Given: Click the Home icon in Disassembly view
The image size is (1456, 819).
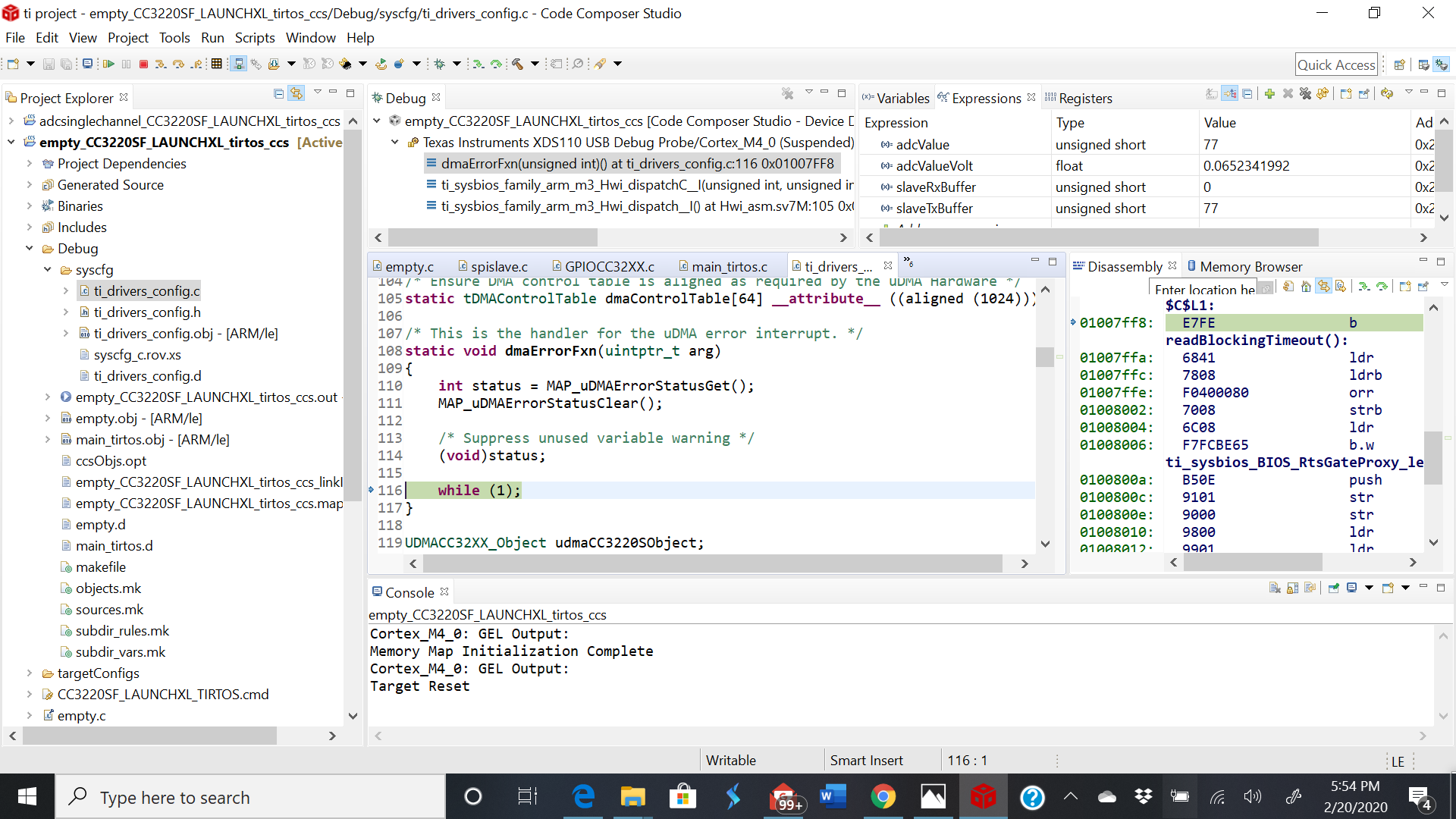Looking at the screenshot, I should 1306,286.
